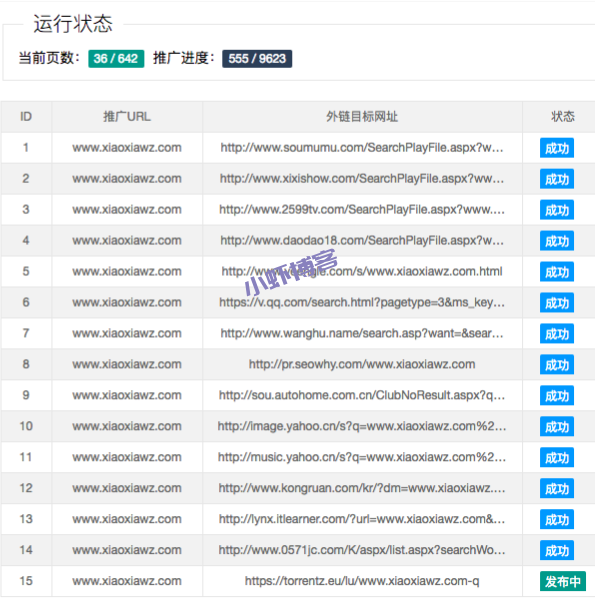Open the sou.autohome.com.cn ClubNoResult link
Screen dimensions: 595x599
pyautogui.click(x=362, y=395)
